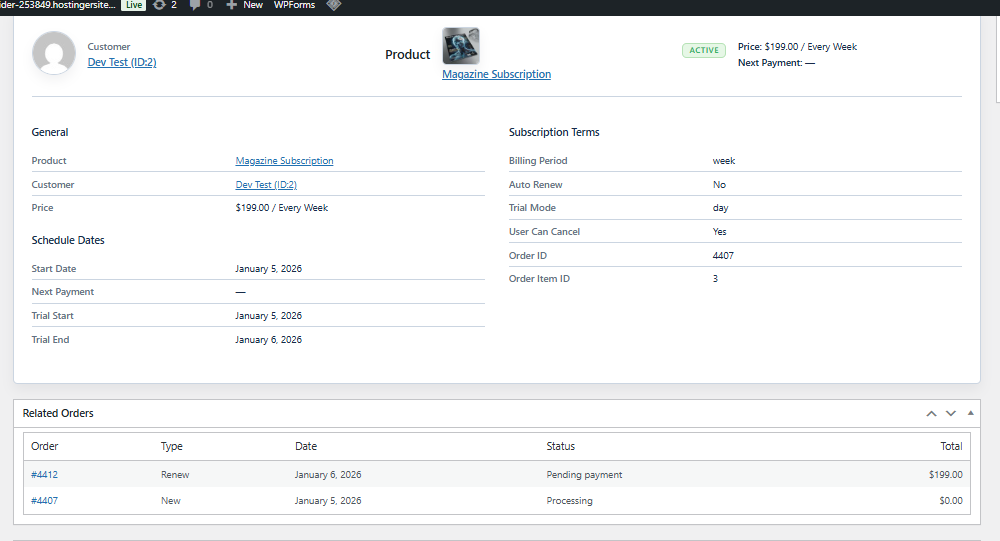1000x541 pixels.
Task: Open Dev Test link in General section
Action: pyautogui.click(x=266, y=185)
